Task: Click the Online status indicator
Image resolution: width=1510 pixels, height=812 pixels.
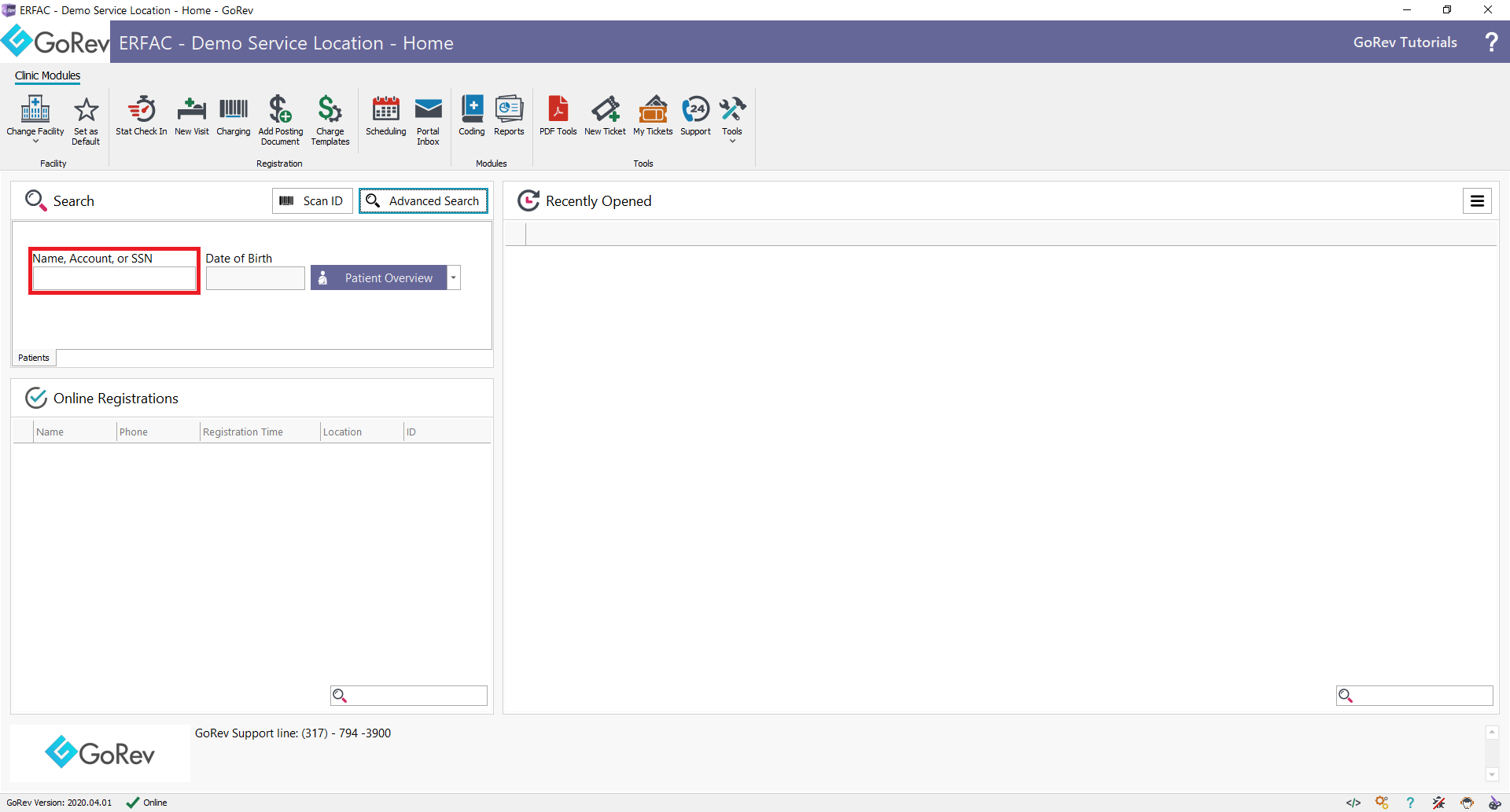Action: [146, 803]
